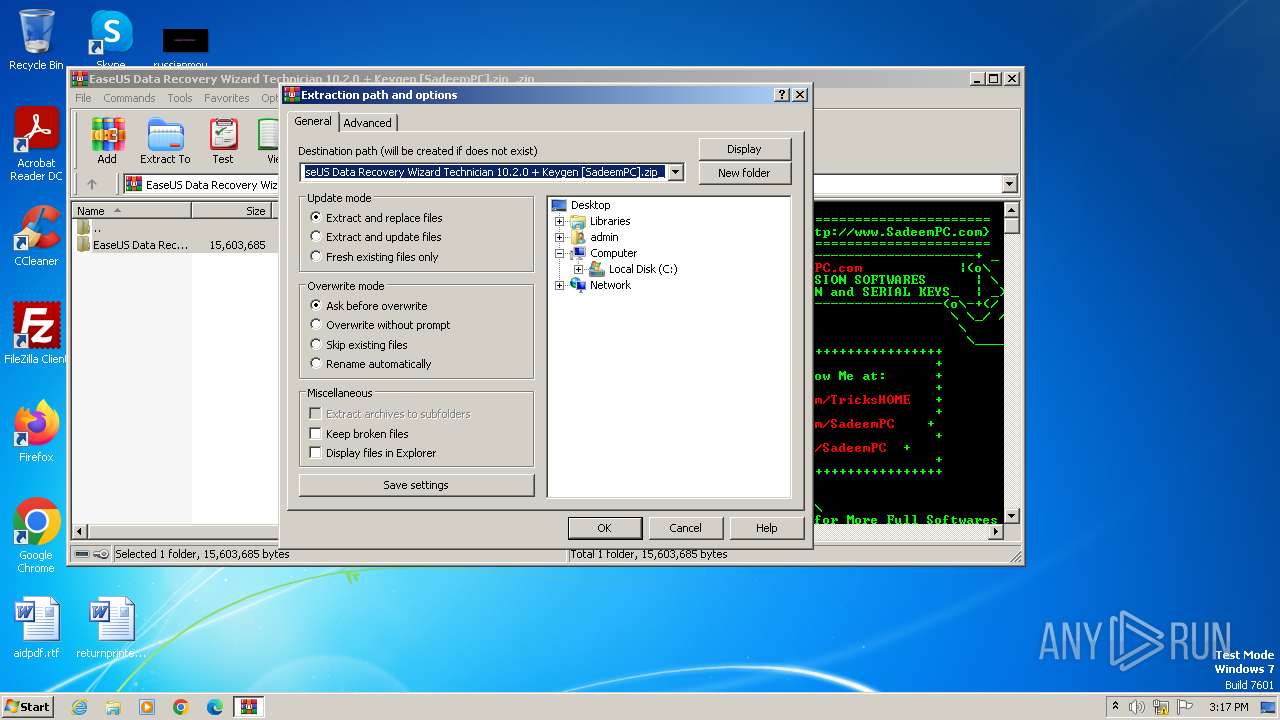Click the destination path input field
Image resolution: width=1280 pixels, height=720 pixels.
484,172
